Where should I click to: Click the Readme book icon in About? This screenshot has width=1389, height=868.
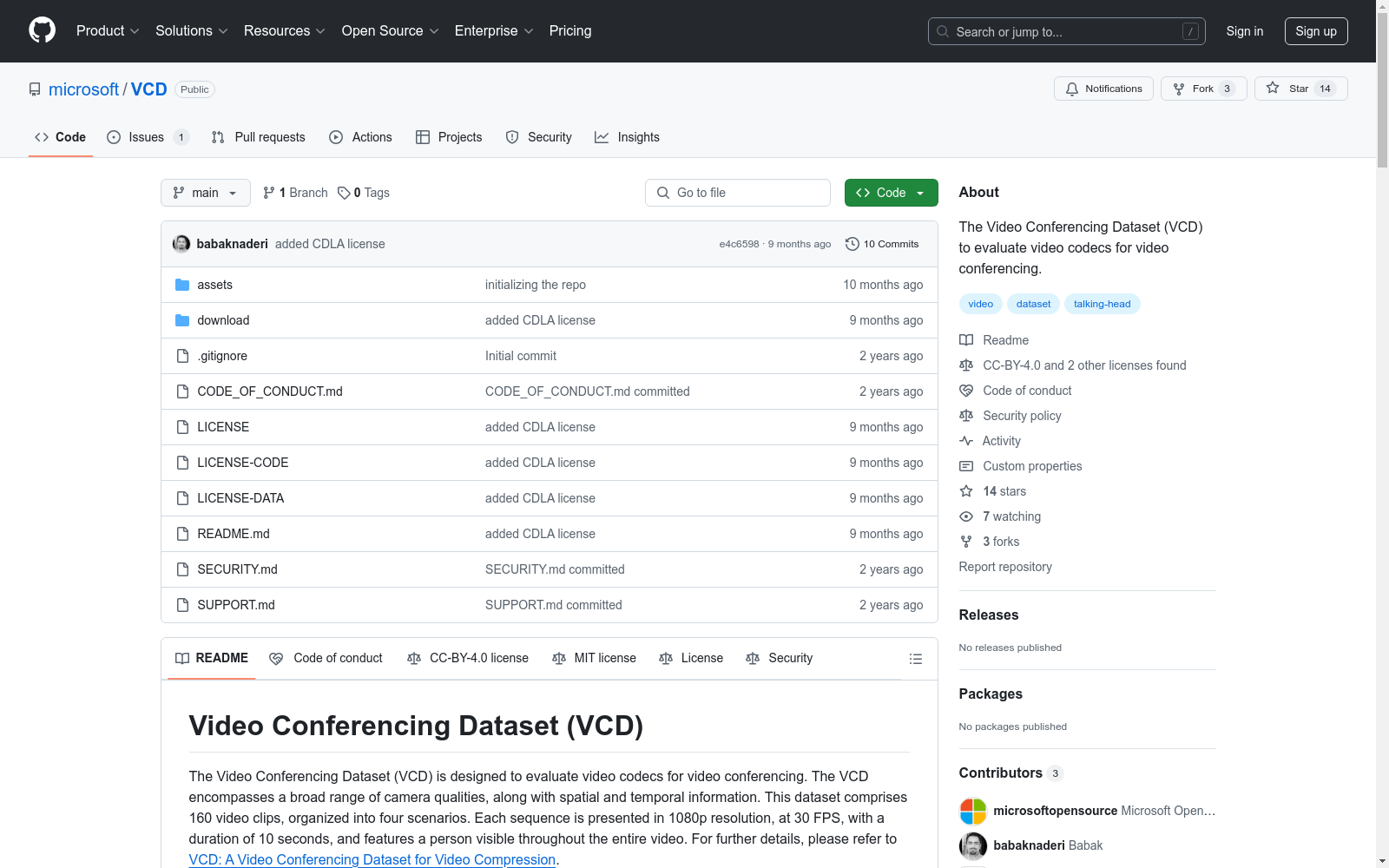click(x=966, y=340)
